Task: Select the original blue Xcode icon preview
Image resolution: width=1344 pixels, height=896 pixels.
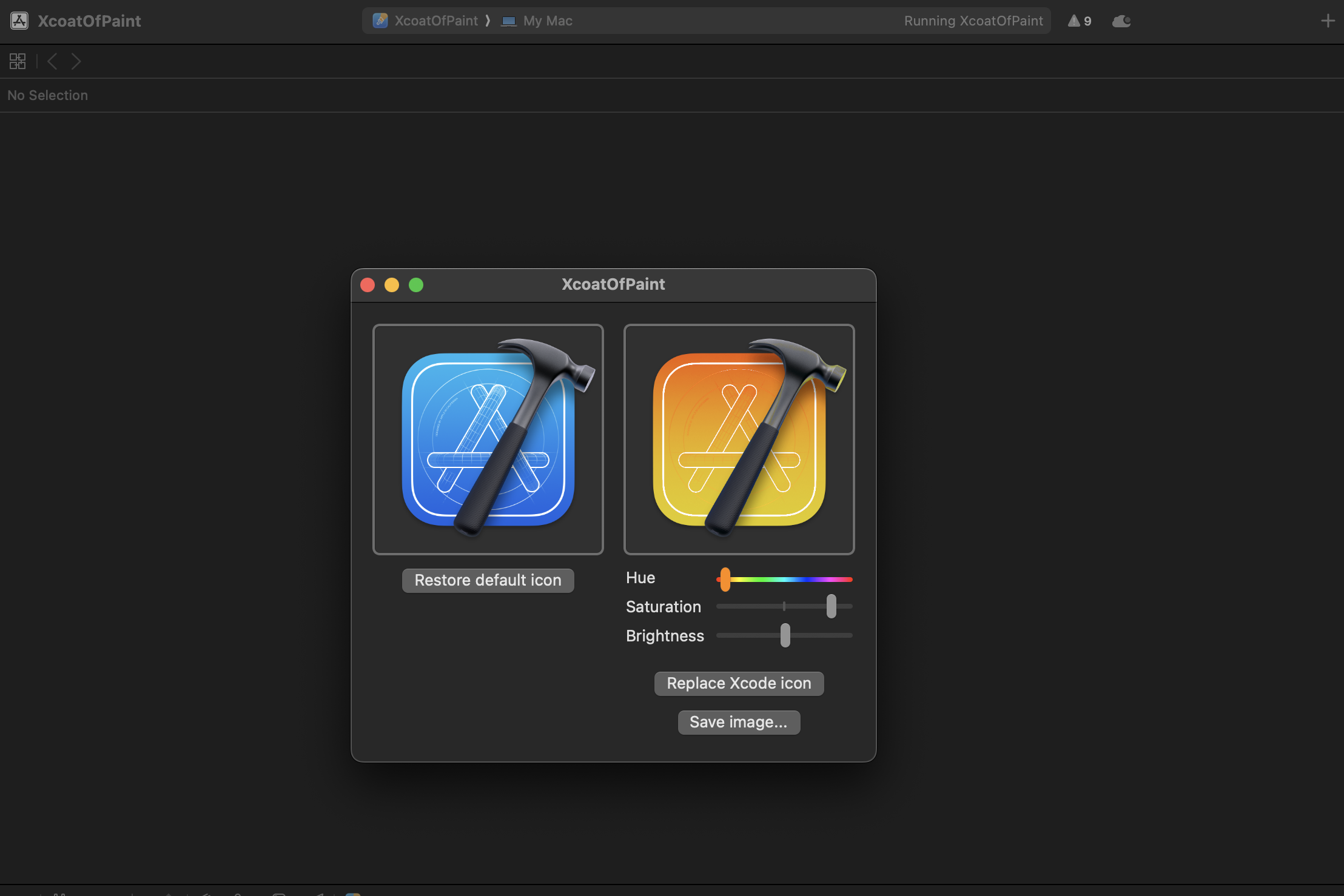Action: (488, 439)
